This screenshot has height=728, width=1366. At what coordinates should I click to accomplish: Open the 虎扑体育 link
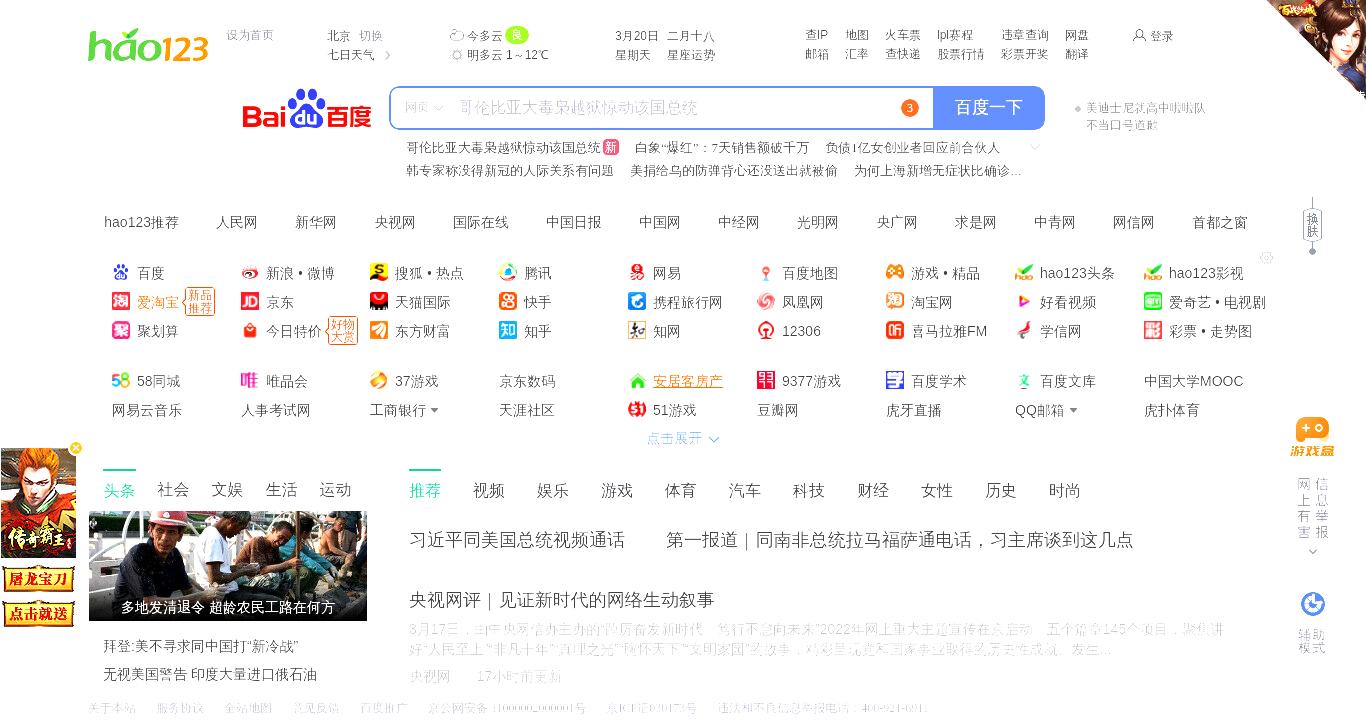click(1172, 410)
